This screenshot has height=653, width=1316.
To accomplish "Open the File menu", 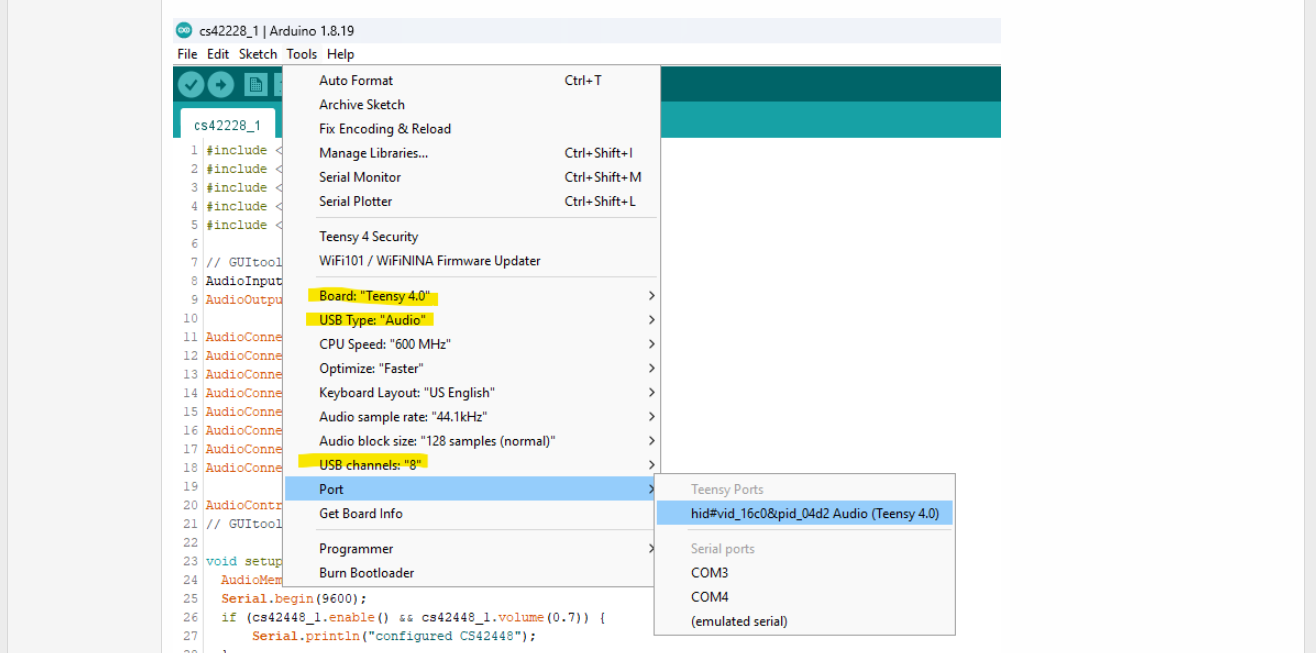I will pos(187,54).
